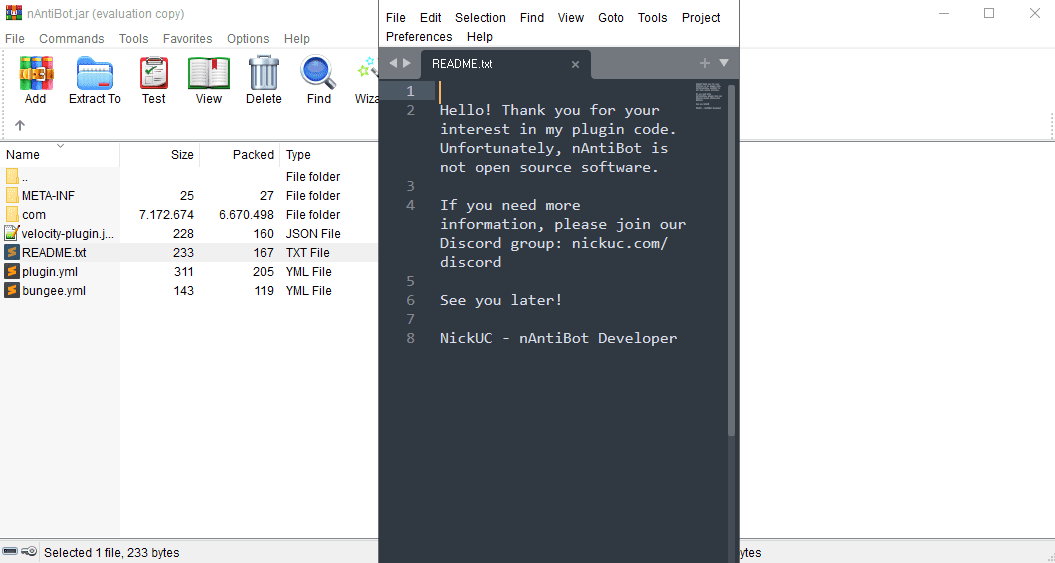Click the Test archive icon
This screenshot has width=1055, height=563.
[153, 73]
